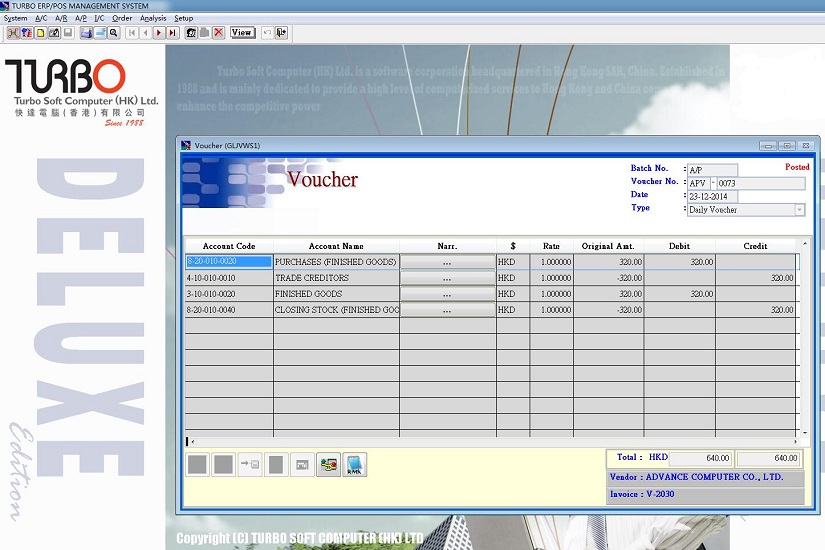Screen dimensions: 825x550
Task: Open the A/R menu
Action: coord(61,18)
